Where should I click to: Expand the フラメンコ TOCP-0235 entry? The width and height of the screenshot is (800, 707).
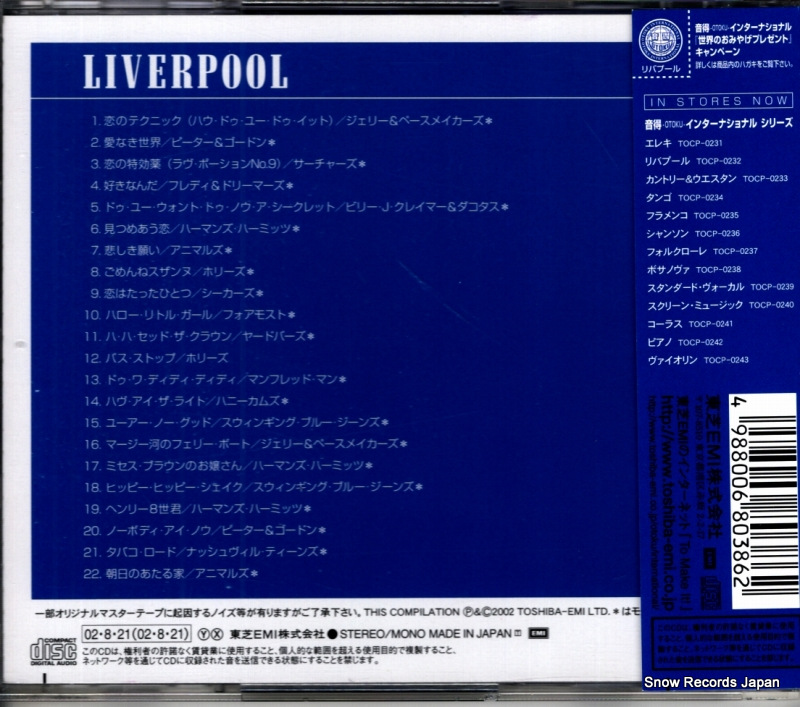click(x=690, y=214)
